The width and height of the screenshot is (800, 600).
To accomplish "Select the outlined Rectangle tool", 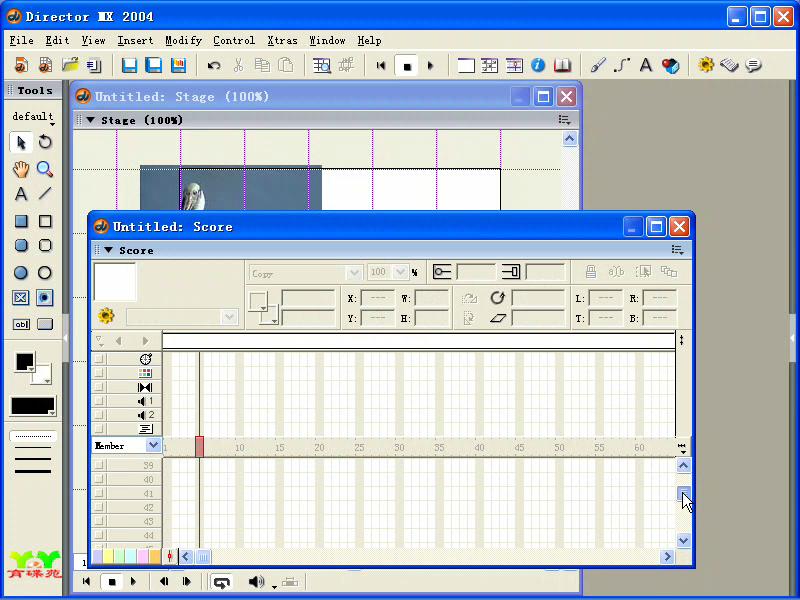I will point(45,221).
